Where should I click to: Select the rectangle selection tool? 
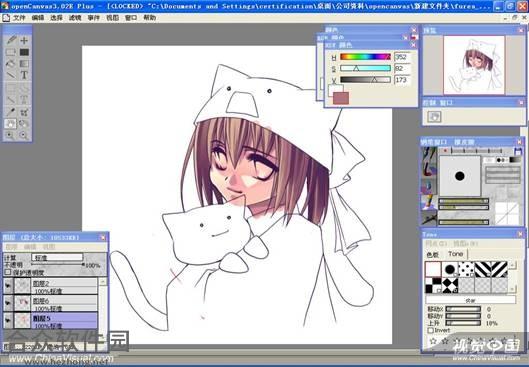pos(11,52)
